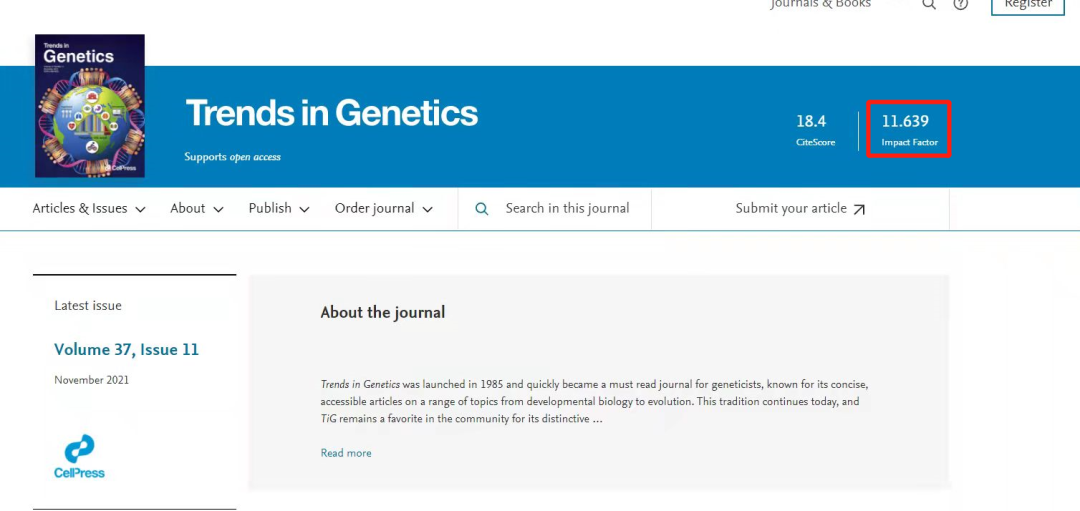Open the help question mark icon

[960, 4]
